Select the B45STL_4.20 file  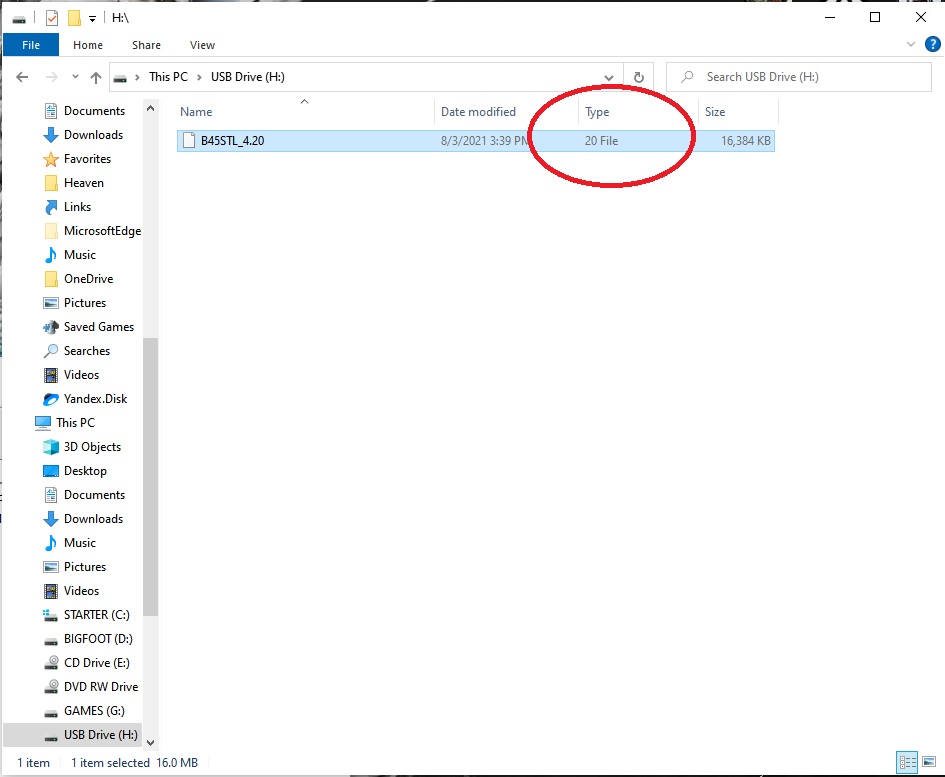[476, 140]
